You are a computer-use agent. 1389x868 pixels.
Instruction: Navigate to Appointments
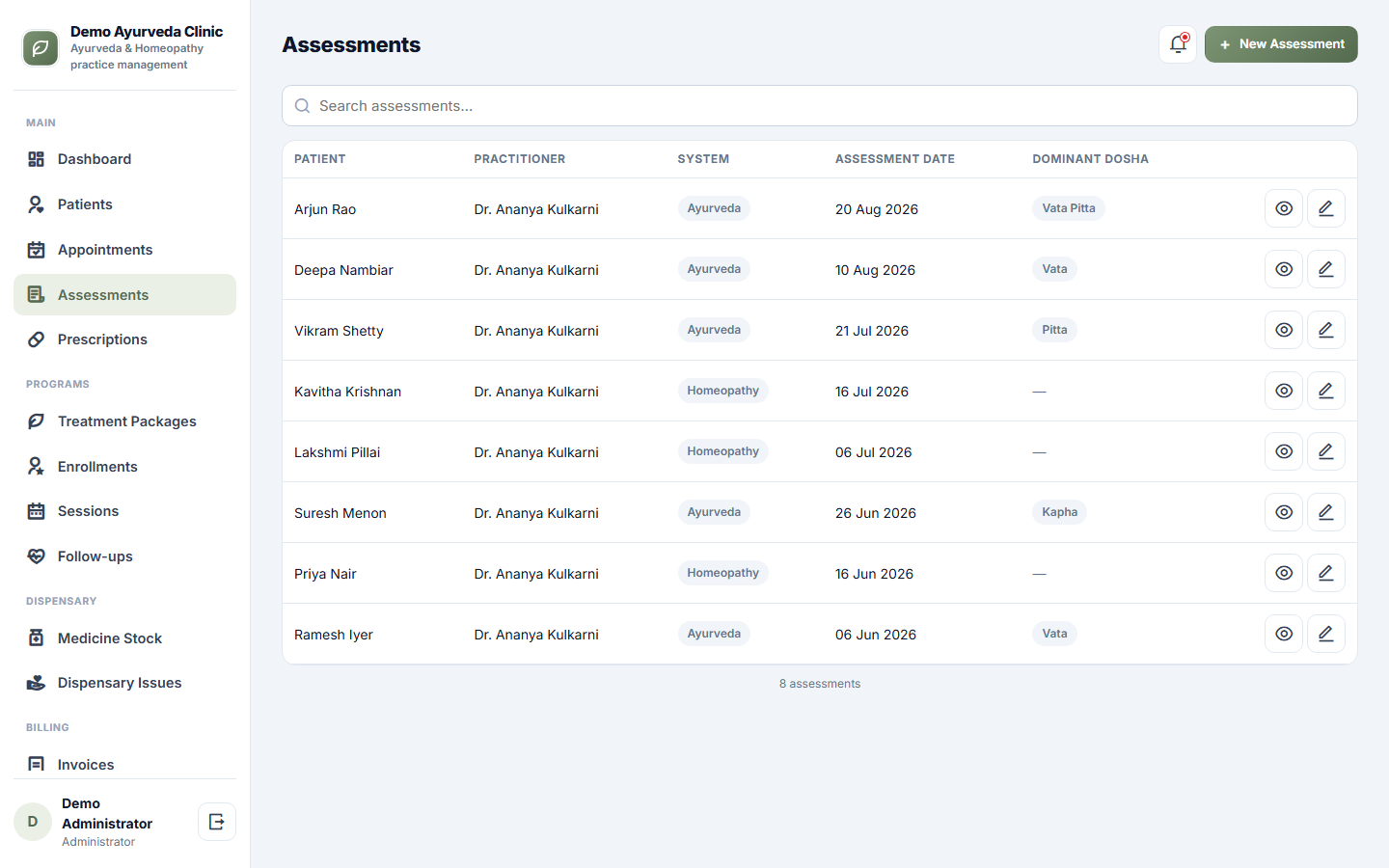[x=124, y=250]
